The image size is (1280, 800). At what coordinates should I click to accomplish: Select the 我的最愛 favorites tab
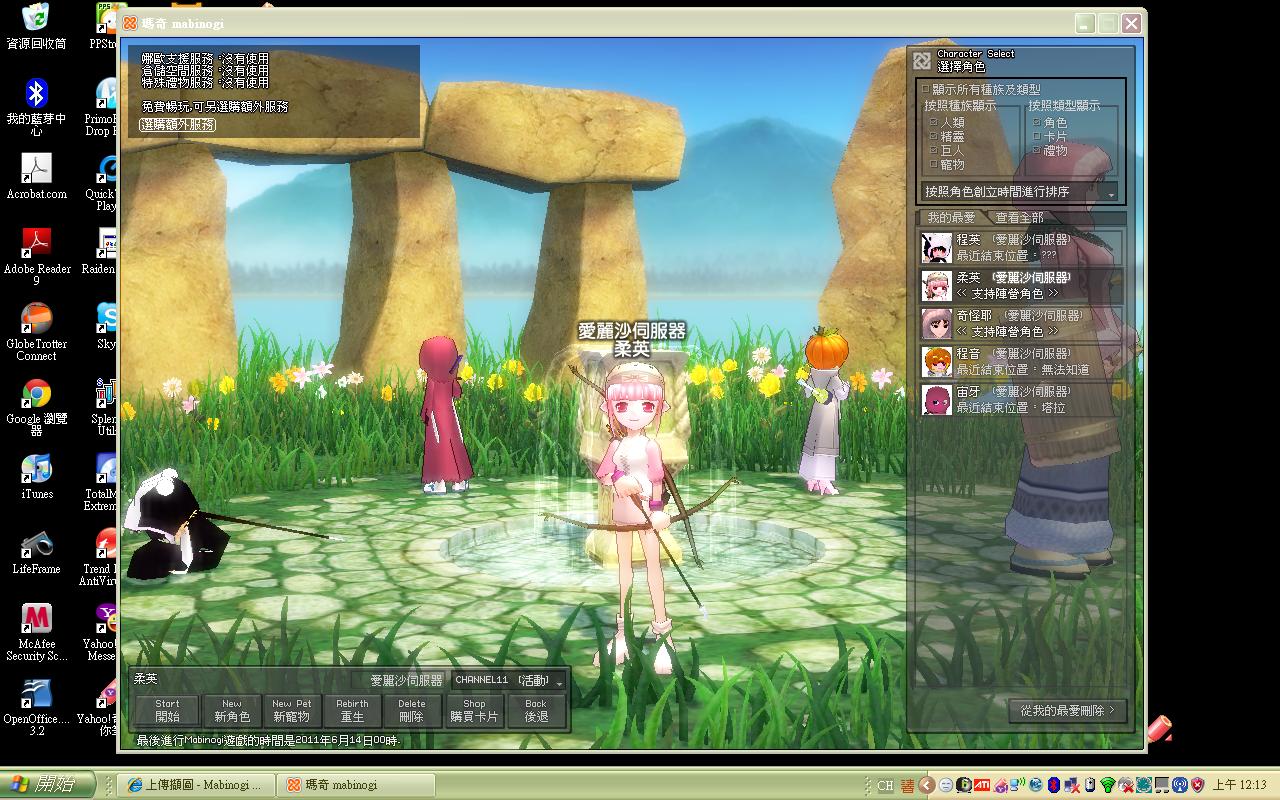point(950,217)
